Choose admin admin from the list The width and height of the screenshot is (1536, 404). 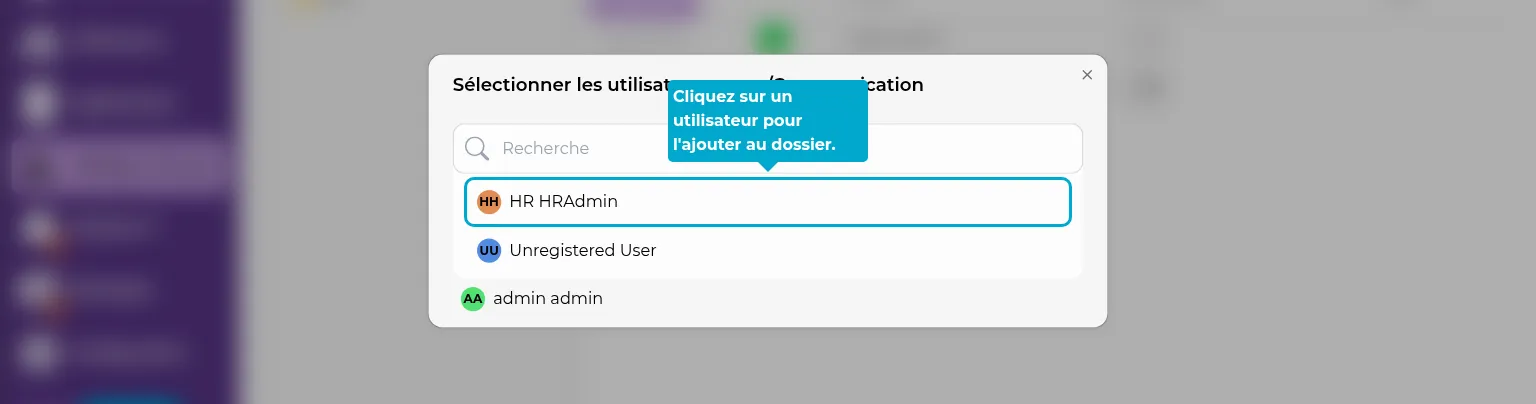pos(548,299)
